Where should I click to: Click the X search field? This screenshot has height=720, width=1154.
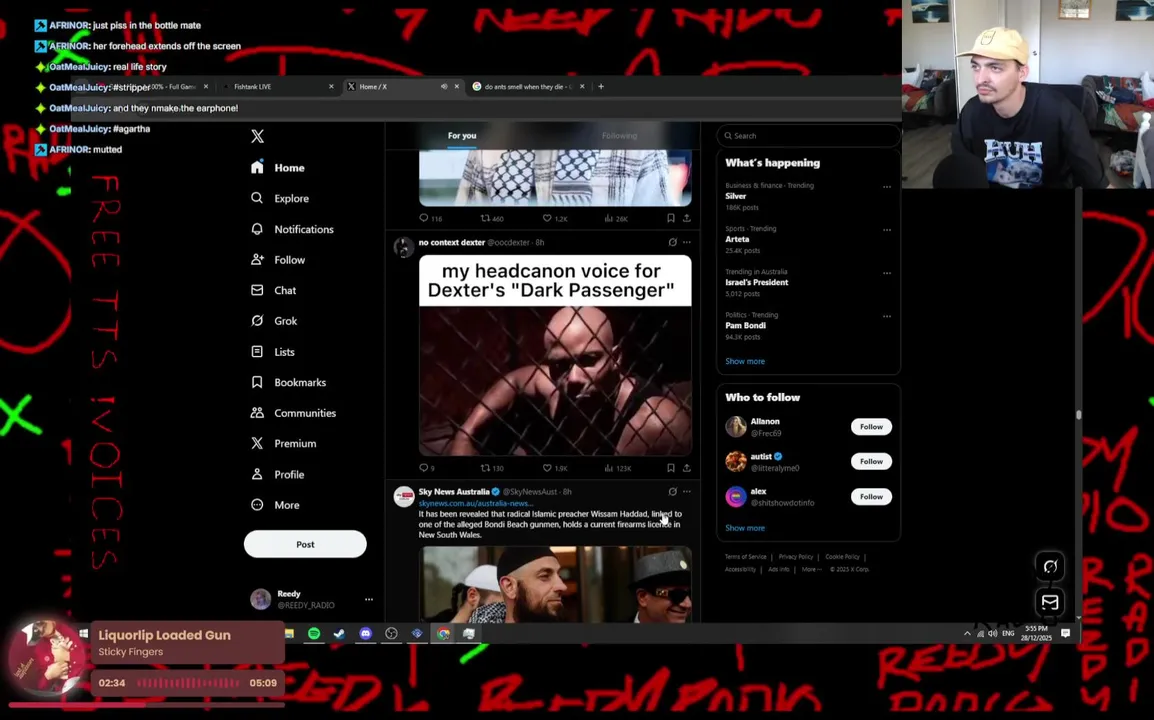click(x=808, y=136)
